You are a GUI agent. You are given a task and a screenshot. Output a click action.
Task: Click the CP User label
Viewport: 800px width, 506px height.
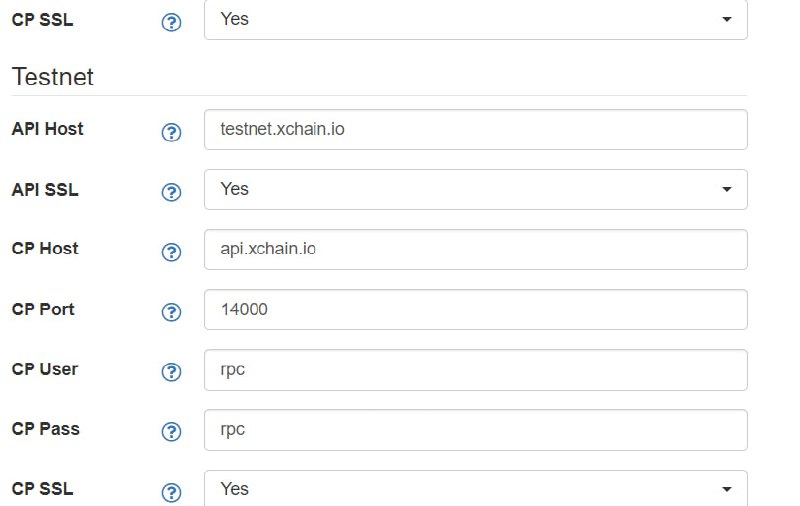click(x=45, y=369)
